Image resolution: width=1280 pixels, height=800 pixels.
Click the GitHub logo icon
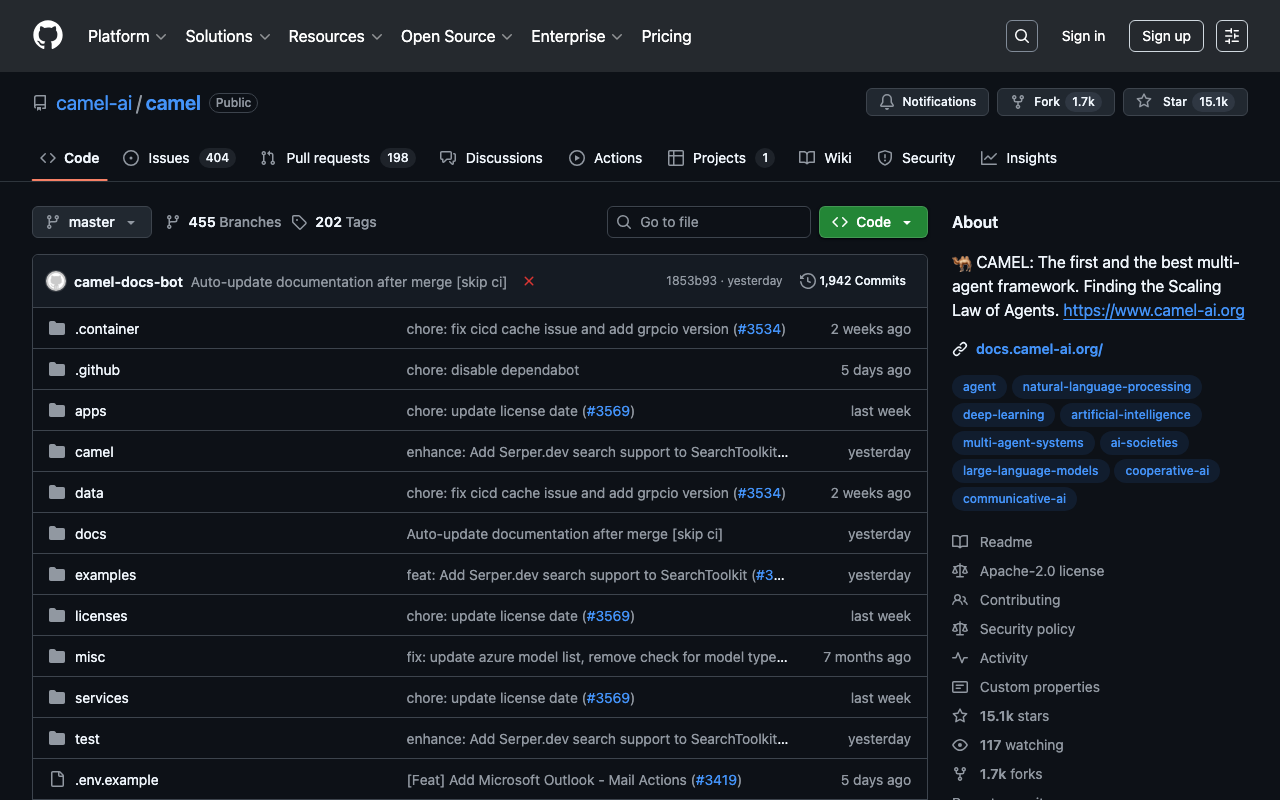pos(48,36)
